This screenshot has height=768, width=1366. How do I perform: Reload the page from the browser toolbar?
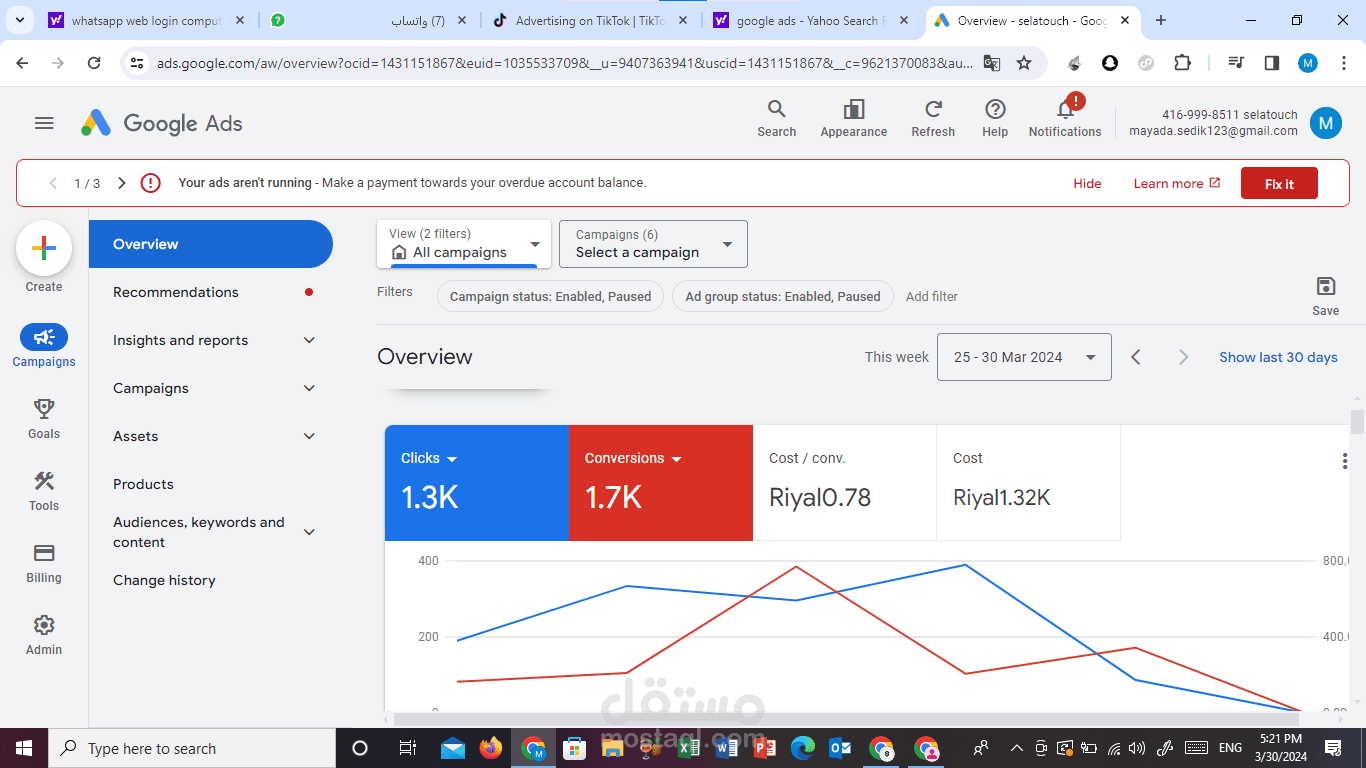pyautogui.click(x=94, y=63)
